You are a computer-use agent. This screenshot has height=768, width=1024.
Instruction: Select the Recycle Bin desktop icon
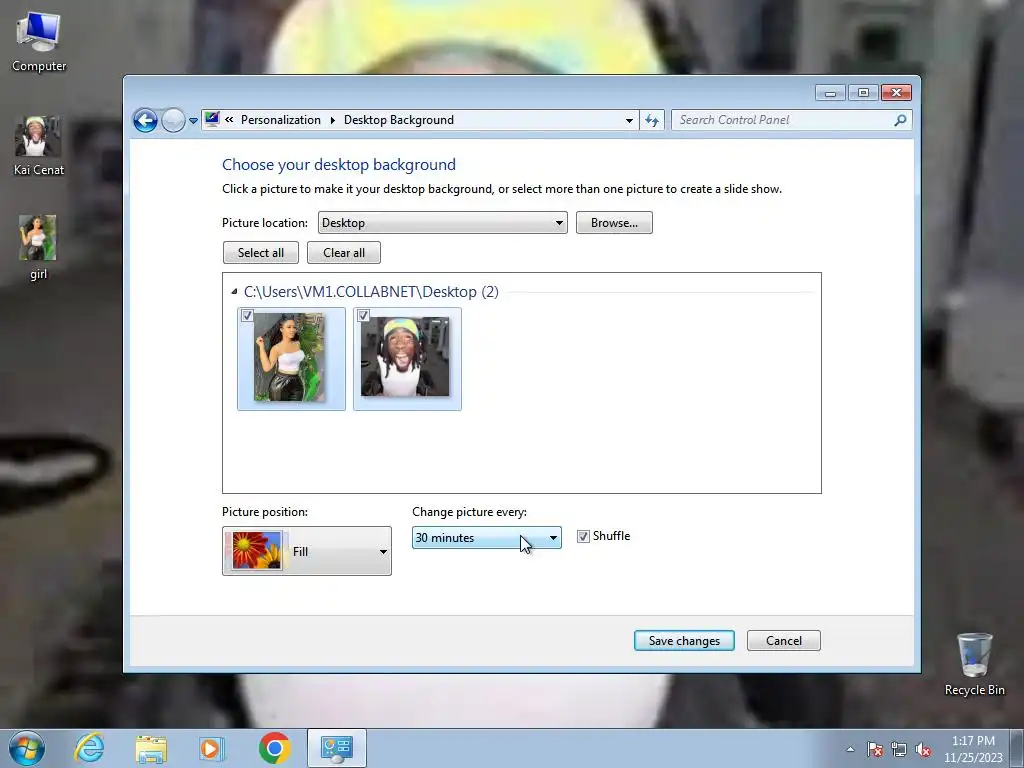(x=974, y=664)
